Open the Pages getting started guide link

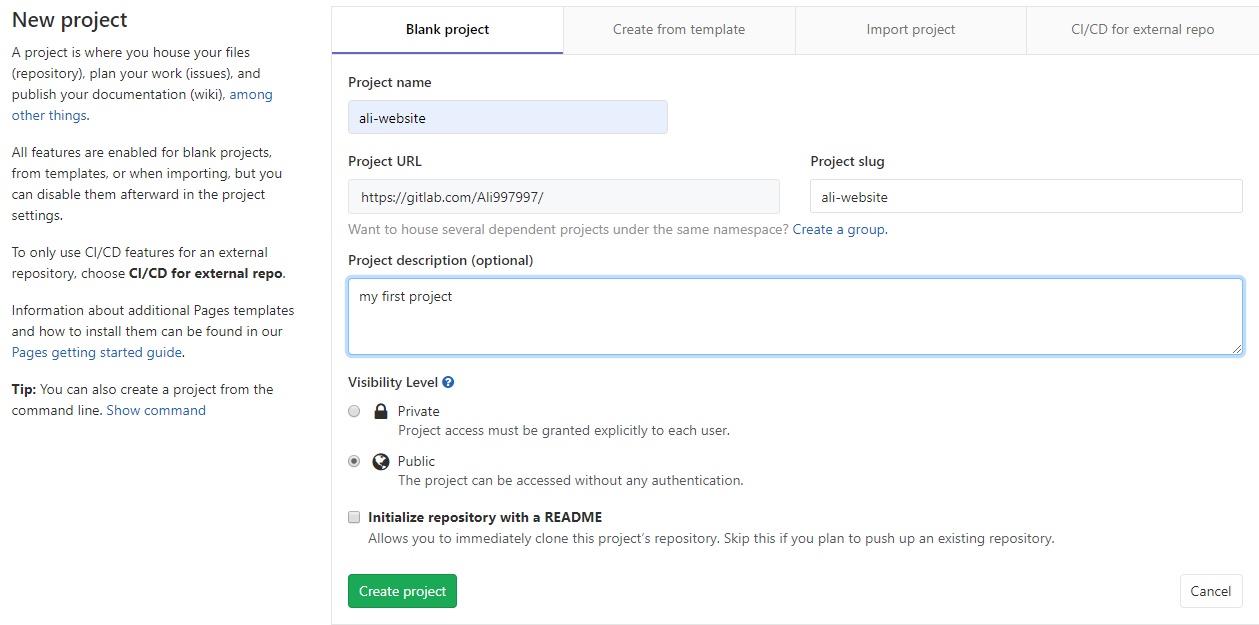97,352
